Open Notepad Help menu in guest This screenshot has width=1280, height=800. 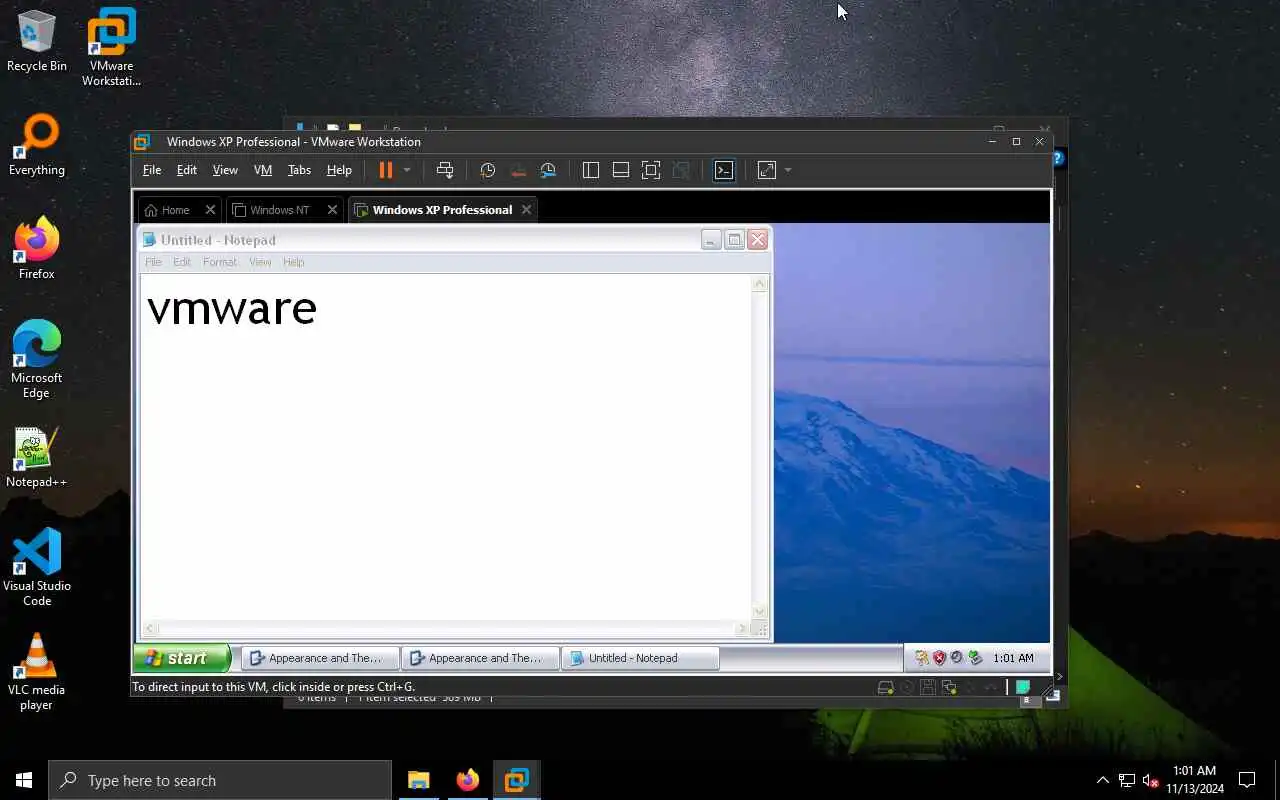[x=293, y=262]
